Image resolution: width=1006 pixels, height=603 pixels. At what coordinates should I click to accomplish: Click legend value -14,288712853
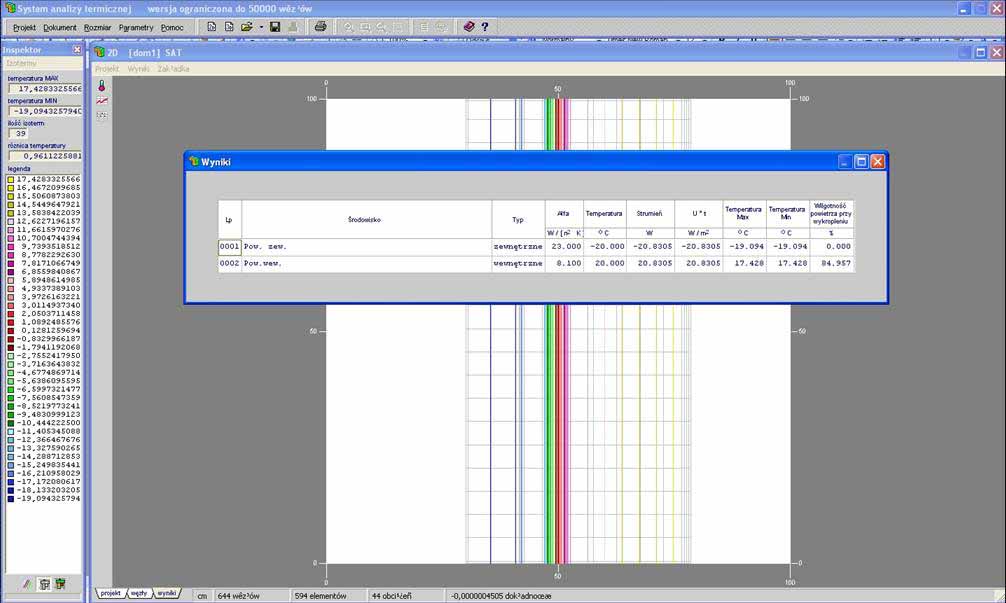tap(49, 457)
